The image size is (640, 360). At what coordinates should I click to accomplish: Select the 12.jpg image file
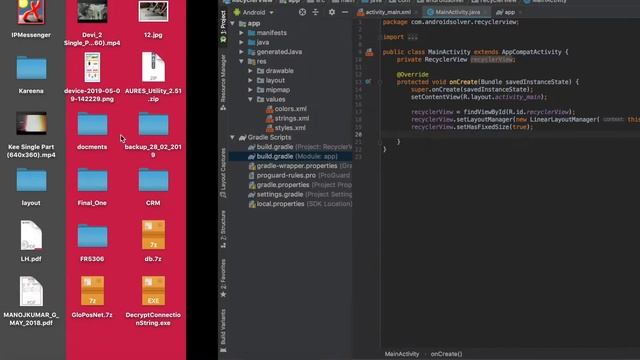(153, 11)
